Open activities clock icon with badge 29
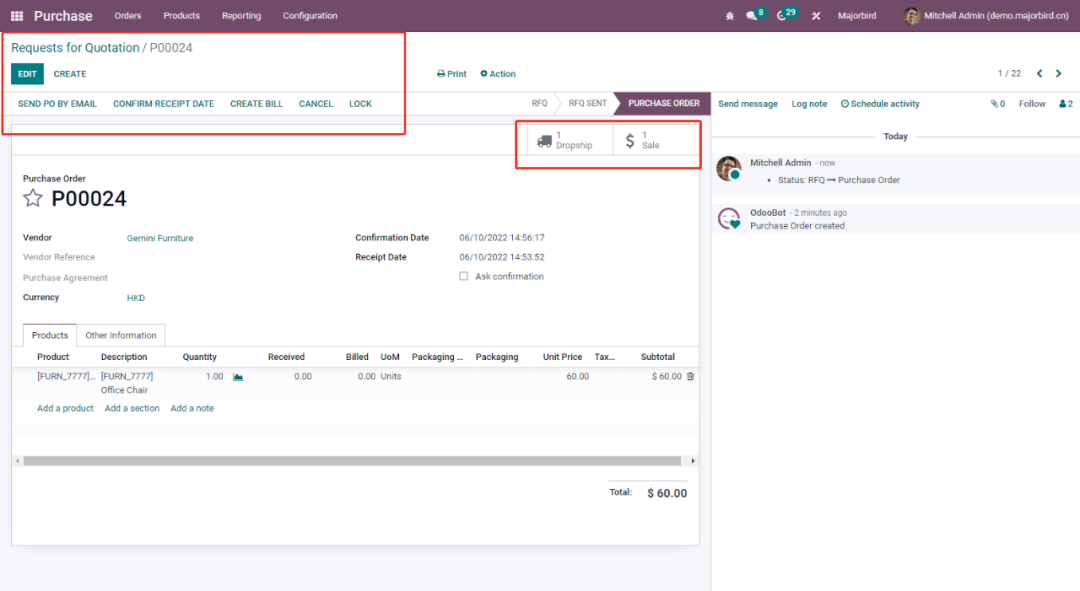This screenshot has width=1080, height=591. 782,16
